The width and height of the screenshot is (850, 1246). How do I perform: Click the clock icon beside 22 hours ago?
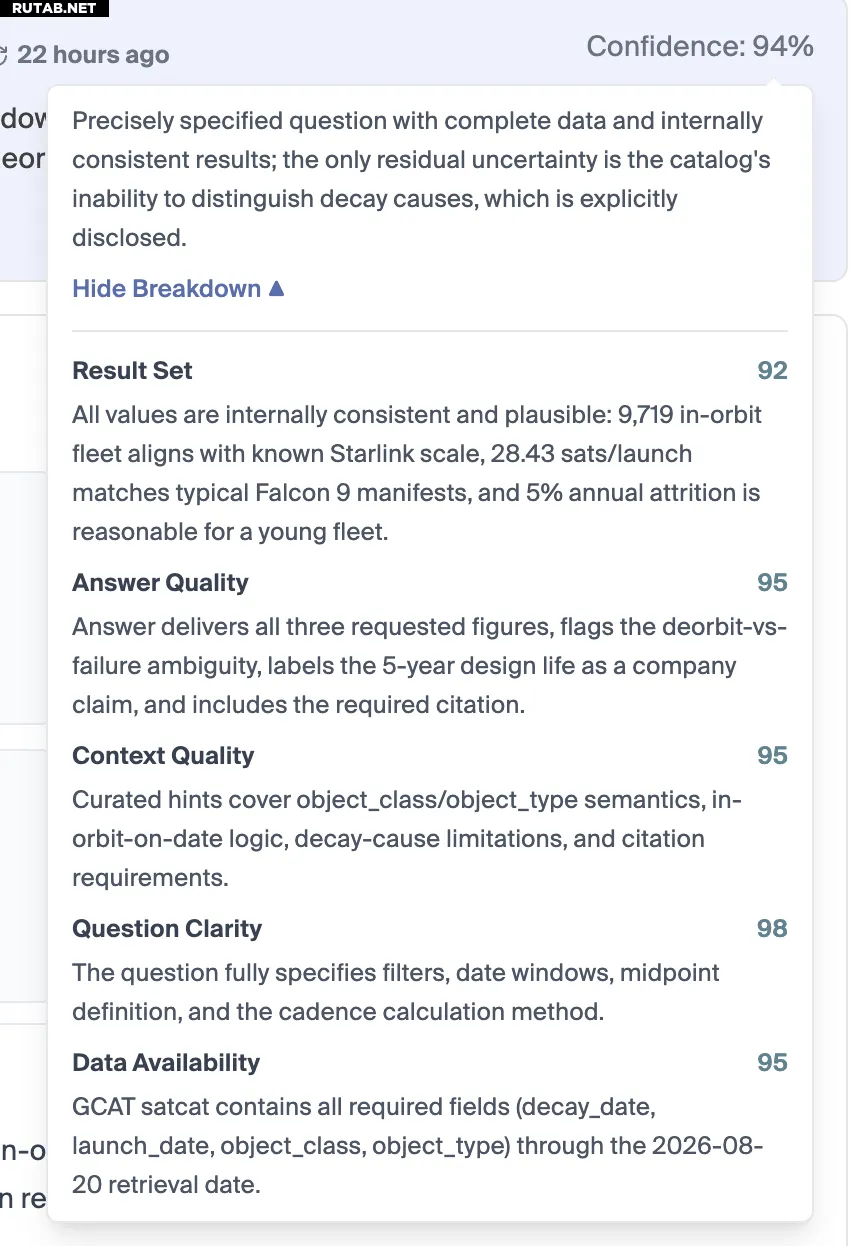(4, 55)
